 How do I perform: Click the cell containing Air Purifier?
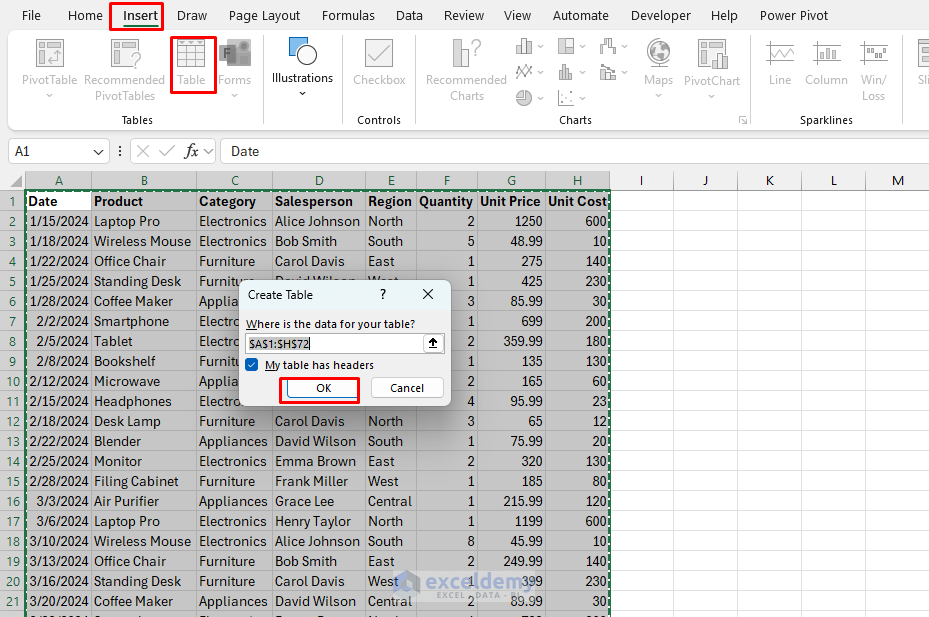[144, 501]
